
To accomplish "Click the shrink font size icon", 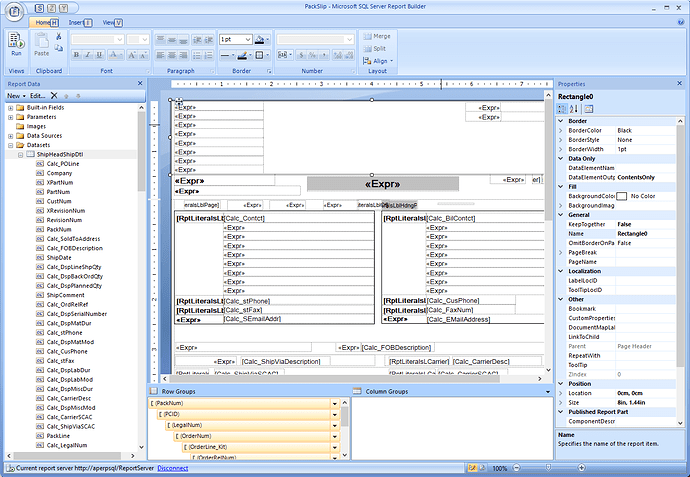I will [143, 55].
